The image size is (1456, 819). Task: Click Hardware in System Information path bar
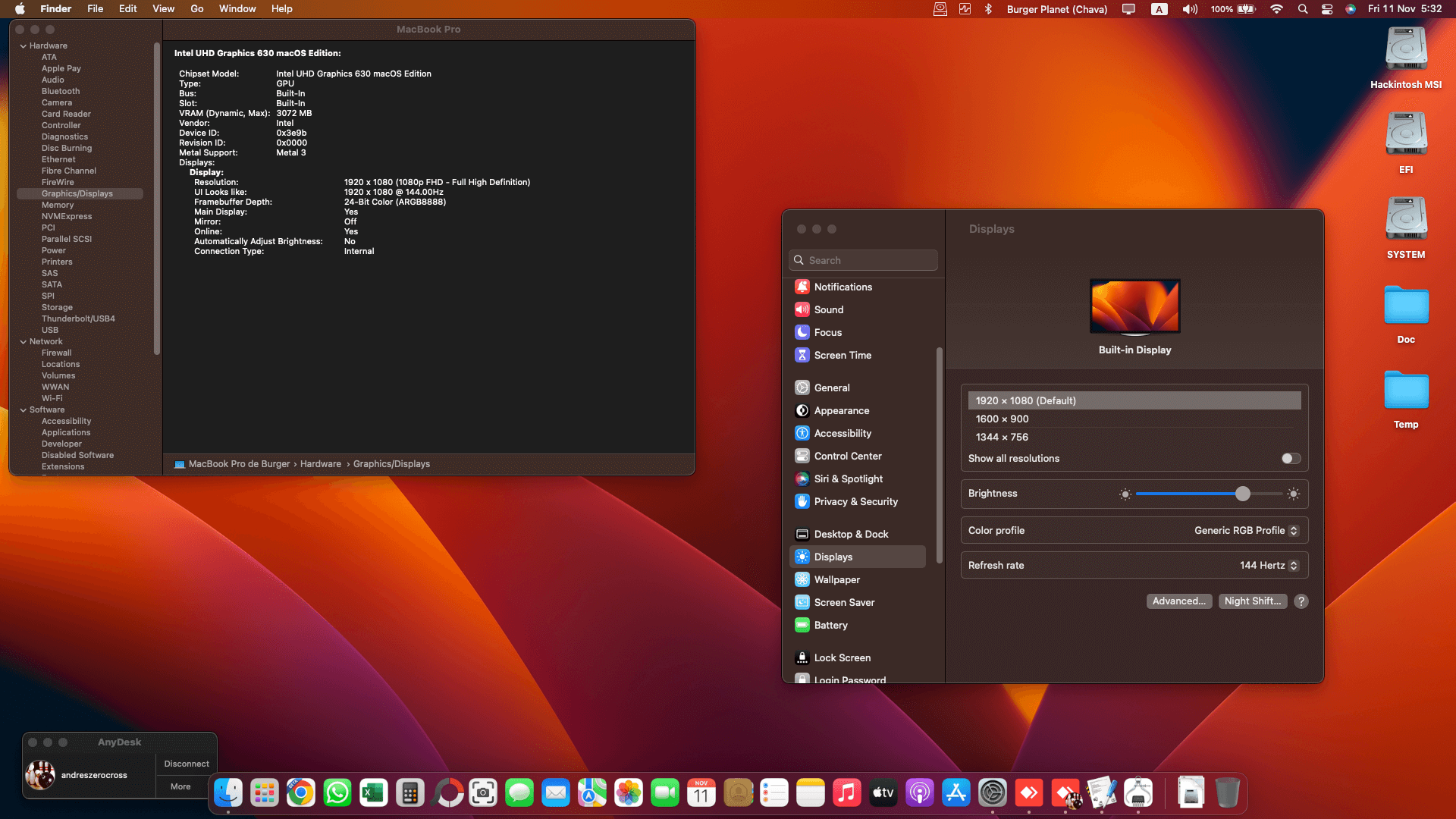point(321,464)
